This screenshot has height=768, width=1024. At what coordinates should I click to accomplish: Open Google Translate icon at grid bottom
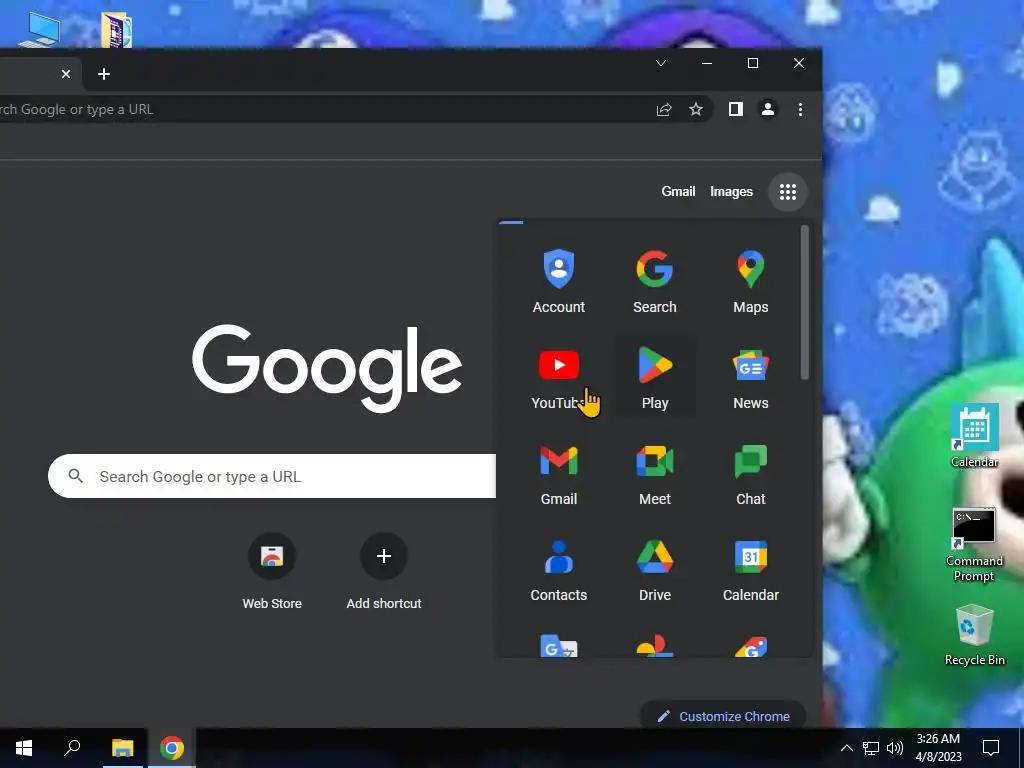tap(558, 645)
